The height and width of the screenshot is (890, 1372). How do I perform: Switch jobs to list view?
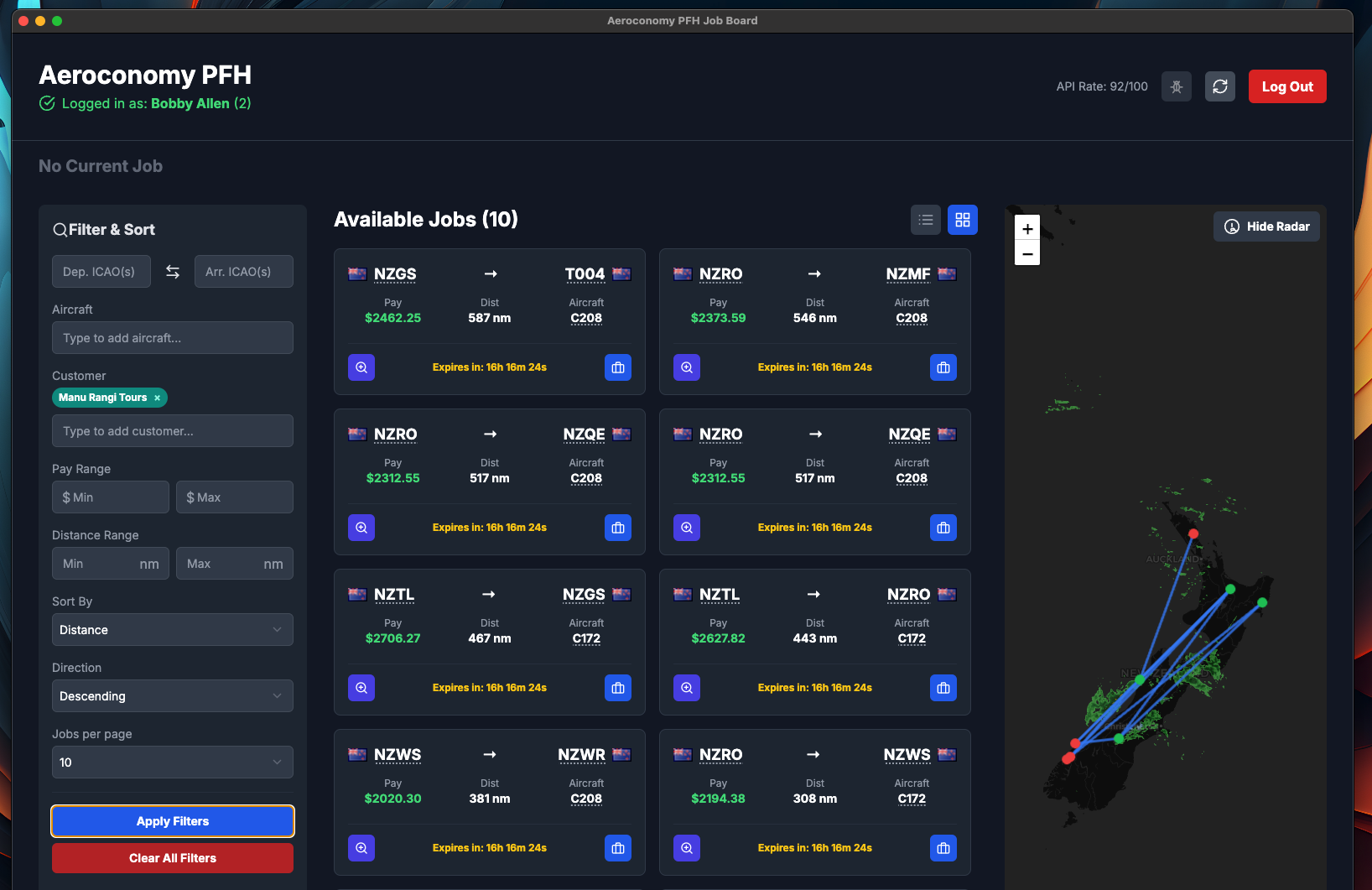(x=925, y=219)
